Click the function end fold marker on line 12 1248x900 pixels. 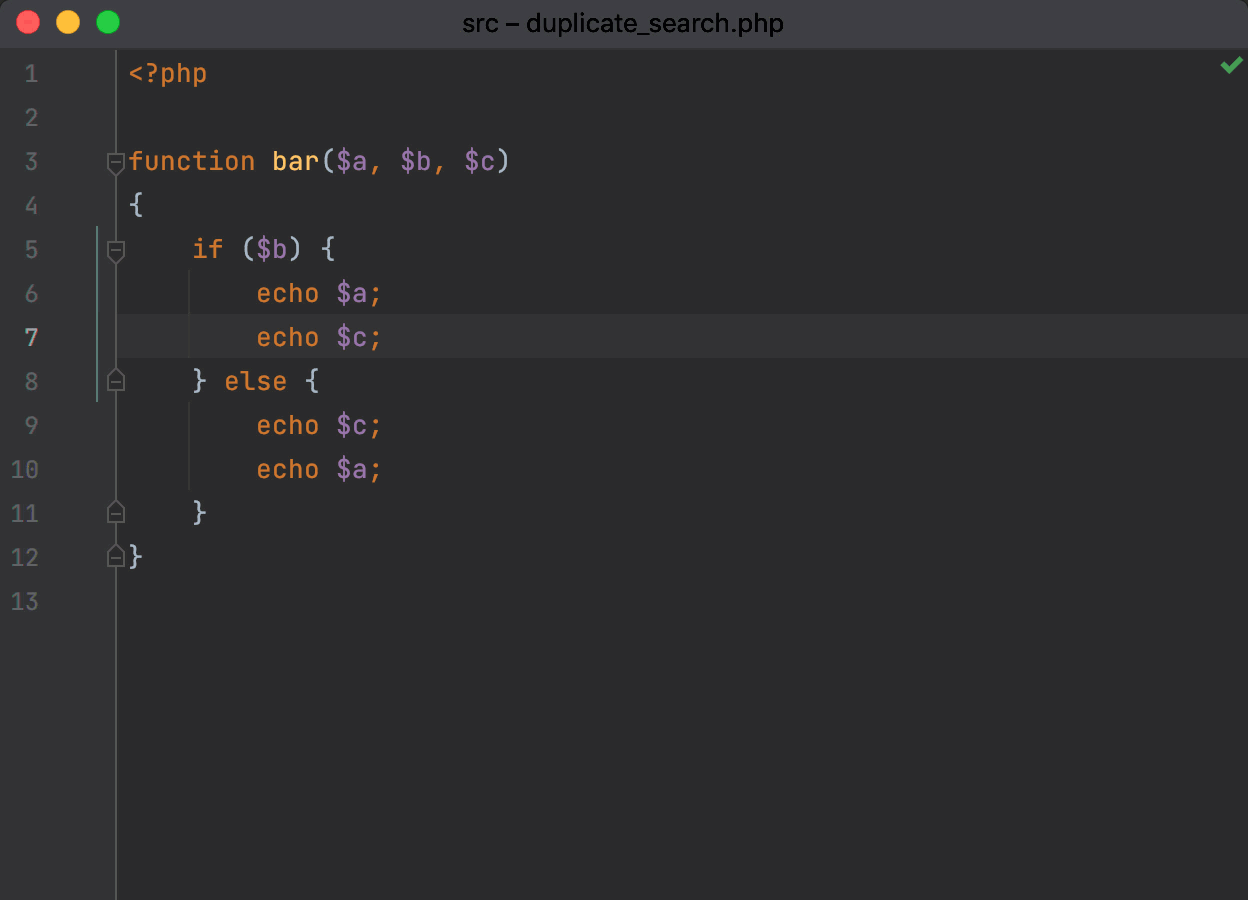(116, 555)
